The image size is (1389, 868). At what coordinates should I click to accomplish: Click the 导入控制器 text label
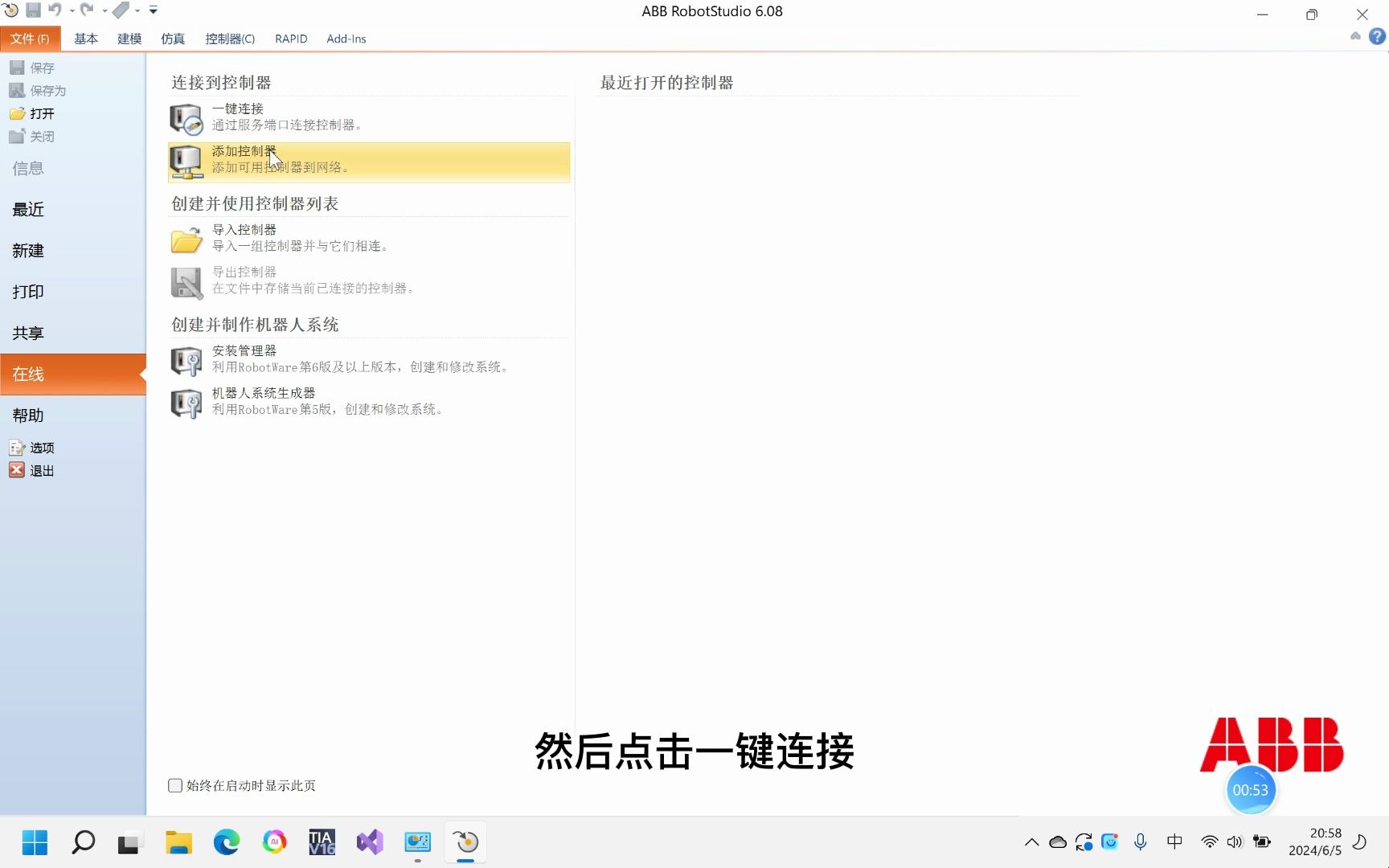(x=244, y=230)
